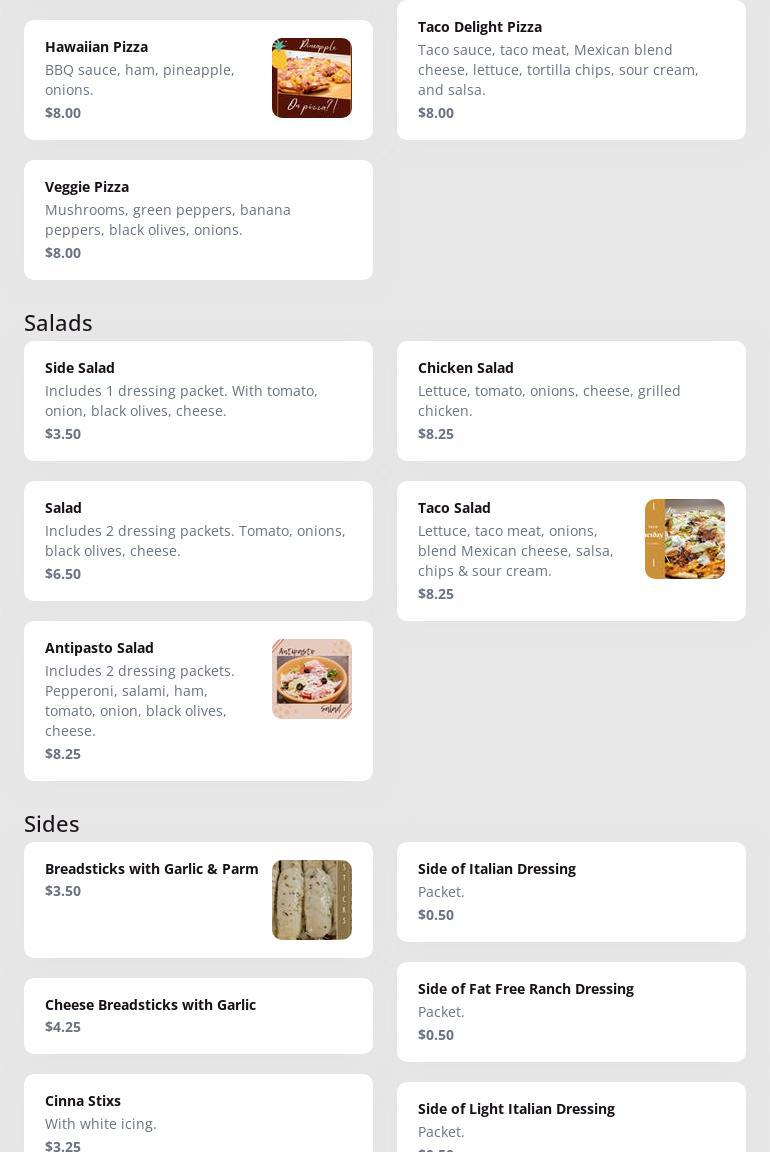The image size is (770, 1152).
Task: Select the Hawaiian Pizza menu item
Action: coord(198,80)
